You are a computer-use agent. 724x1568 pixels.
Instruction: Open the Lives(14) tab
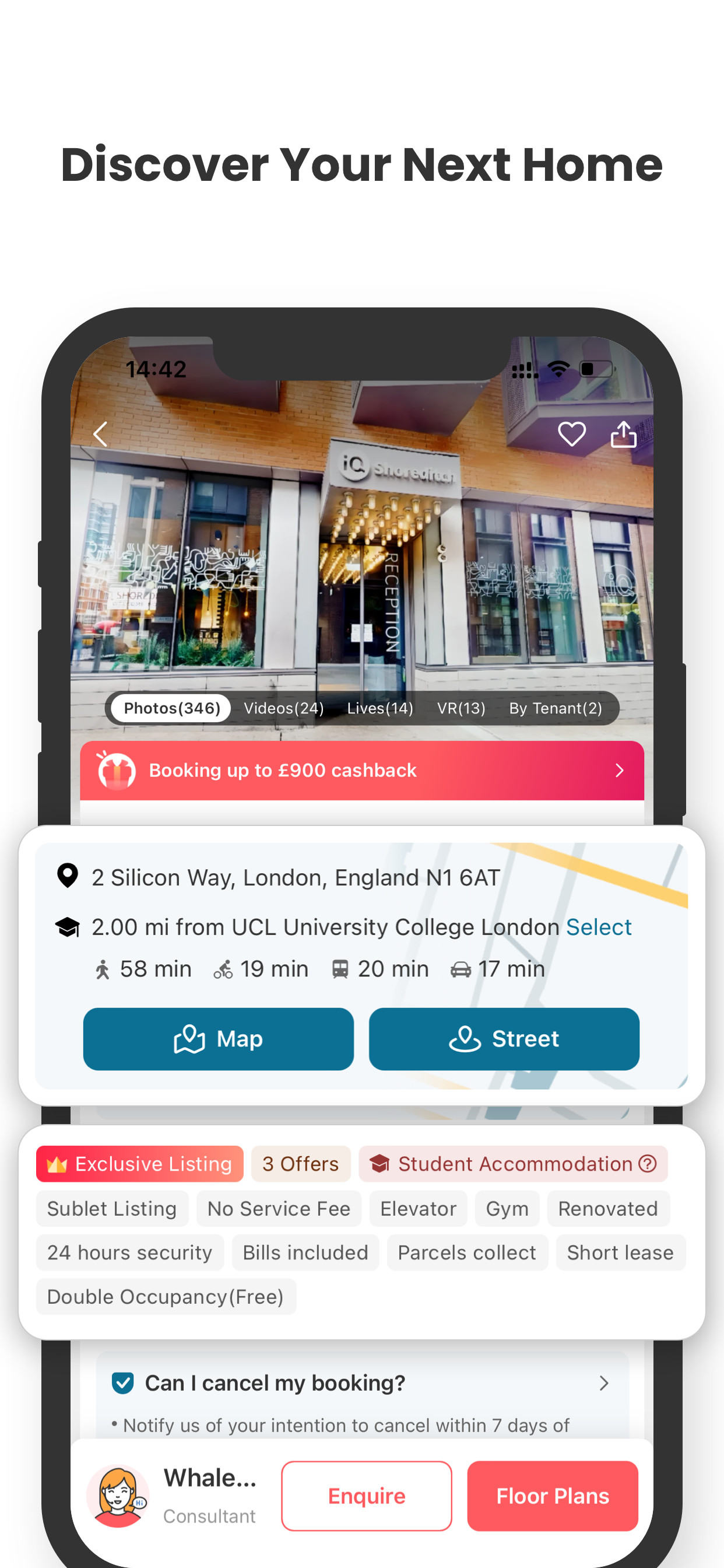click(x=380, y=708)
